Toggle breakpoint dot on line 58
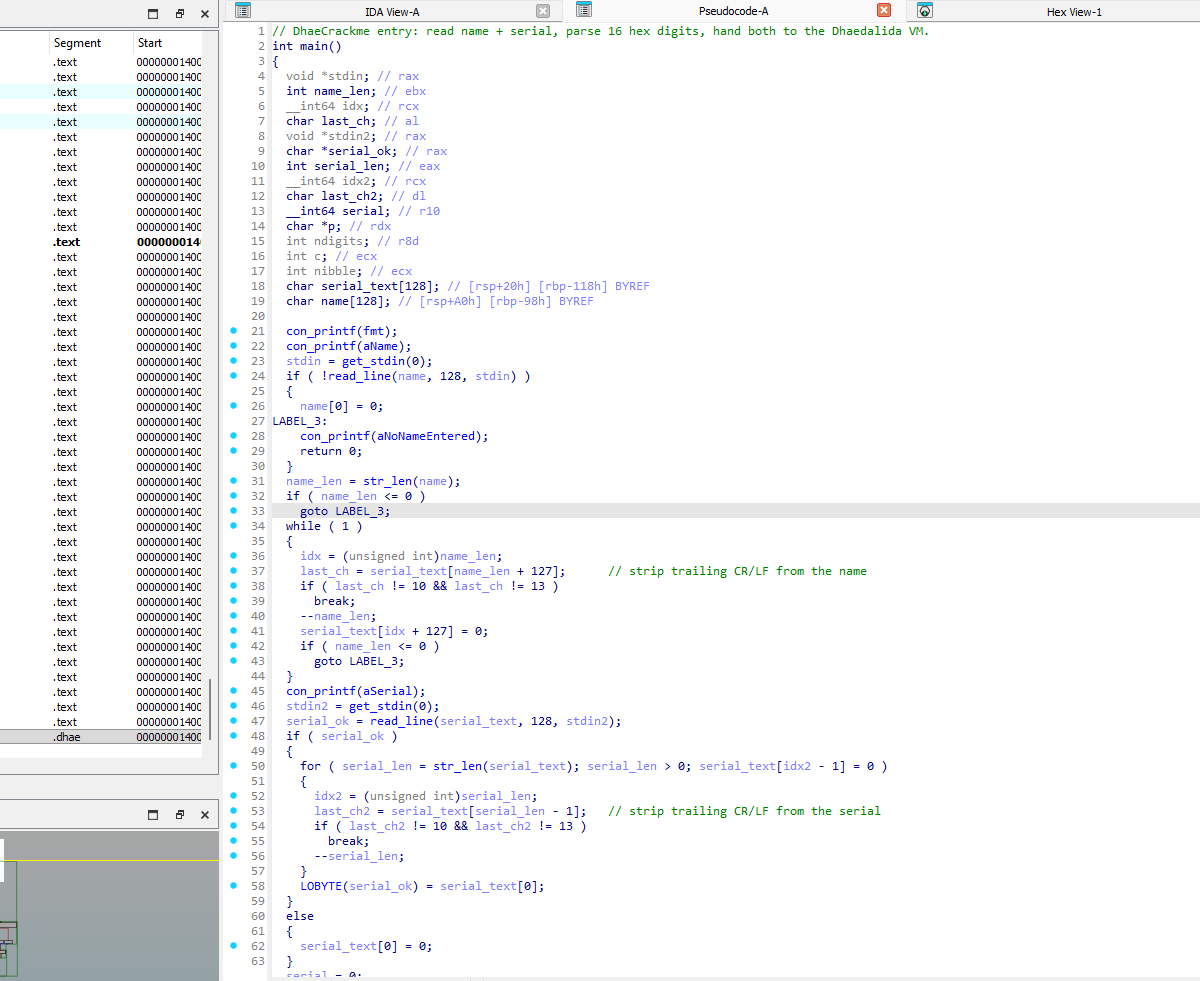The image size is (1200, 981). (233, 886)
